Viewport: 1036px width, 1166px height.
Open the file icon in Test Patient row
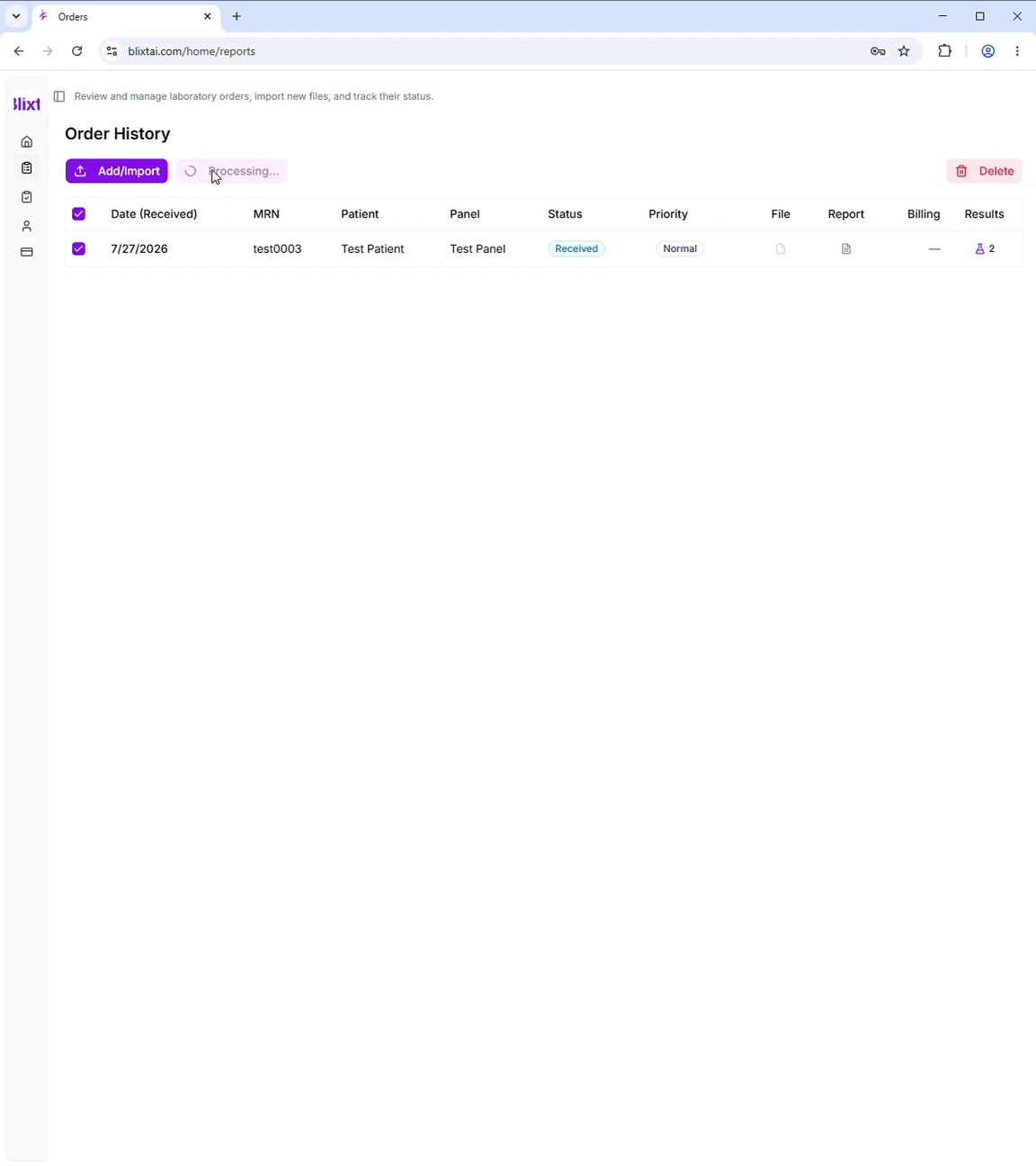pos(781,248)
